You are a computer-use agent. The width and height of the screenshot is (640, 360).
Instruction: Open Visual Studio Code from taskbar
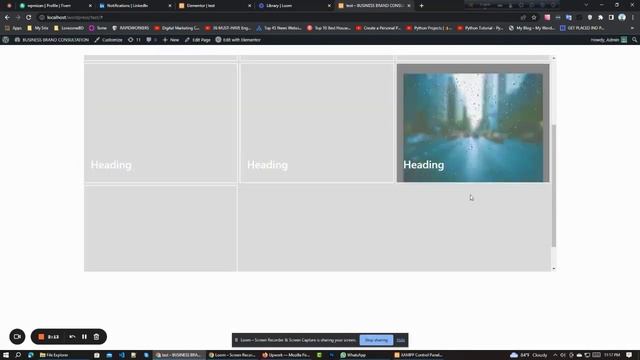[x=122, y=355]
